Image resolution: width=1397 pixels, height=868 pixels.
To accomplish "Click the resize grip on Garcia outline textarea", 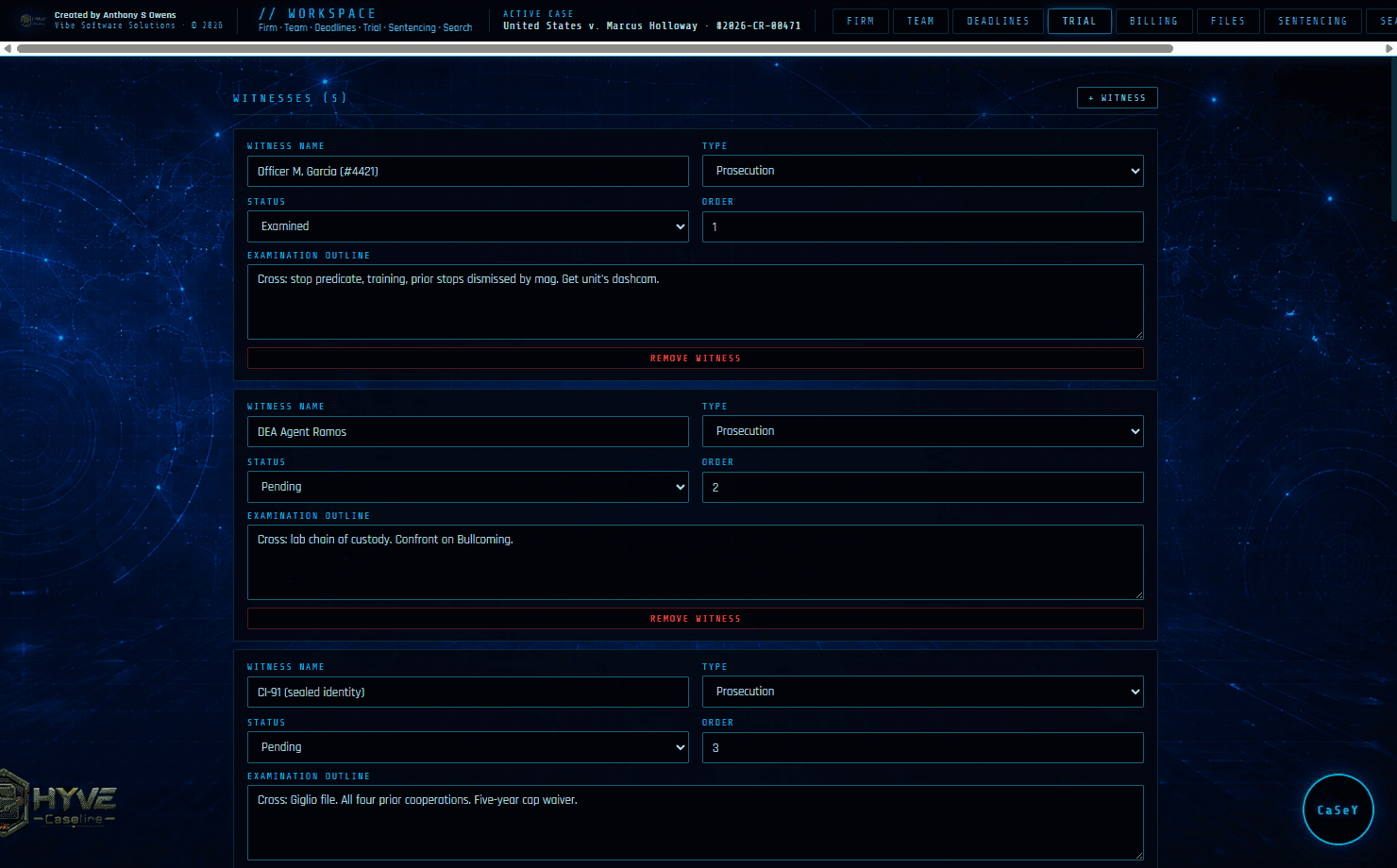I will [x=1138, y=334].
